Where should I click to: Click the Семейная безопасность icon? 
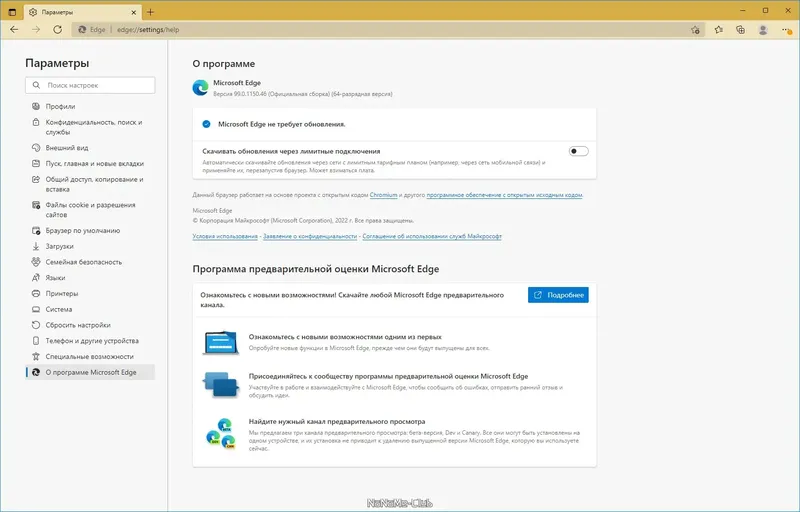coord(36,262)
